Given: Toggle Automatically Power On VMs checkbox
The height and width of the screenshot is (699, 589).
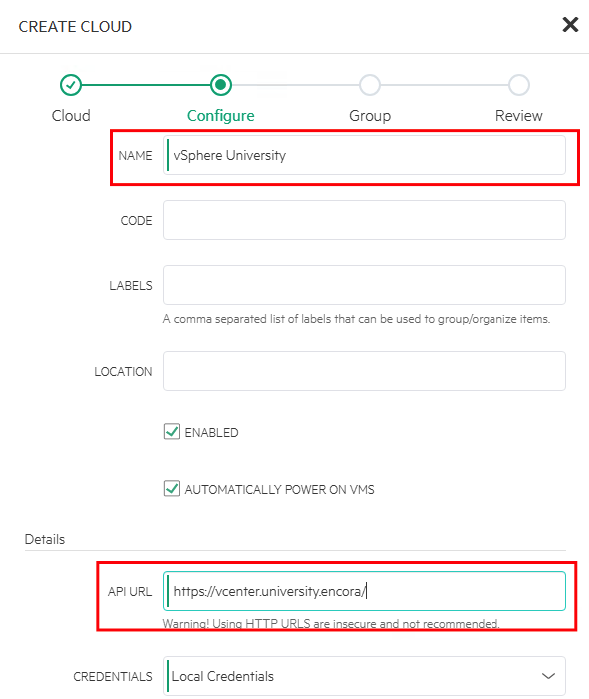Looking at the screenshot, I should 172,489.
